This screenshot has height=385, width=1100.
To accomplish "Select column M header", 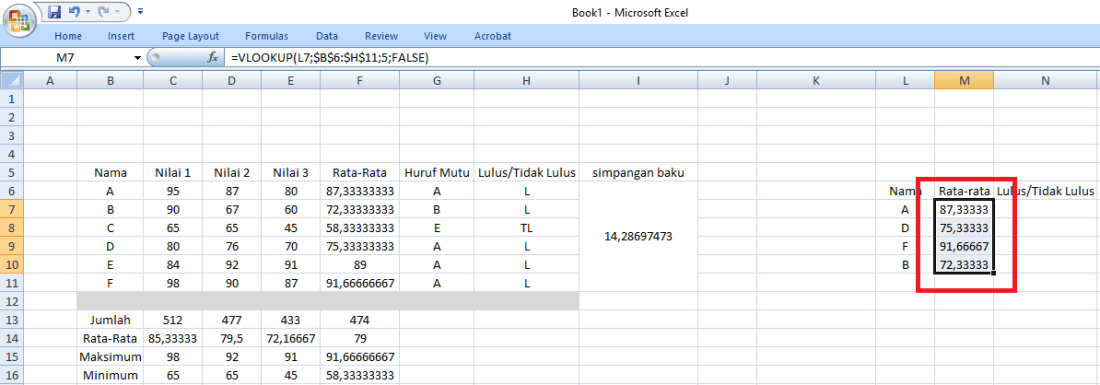I will tap(964, 81).
